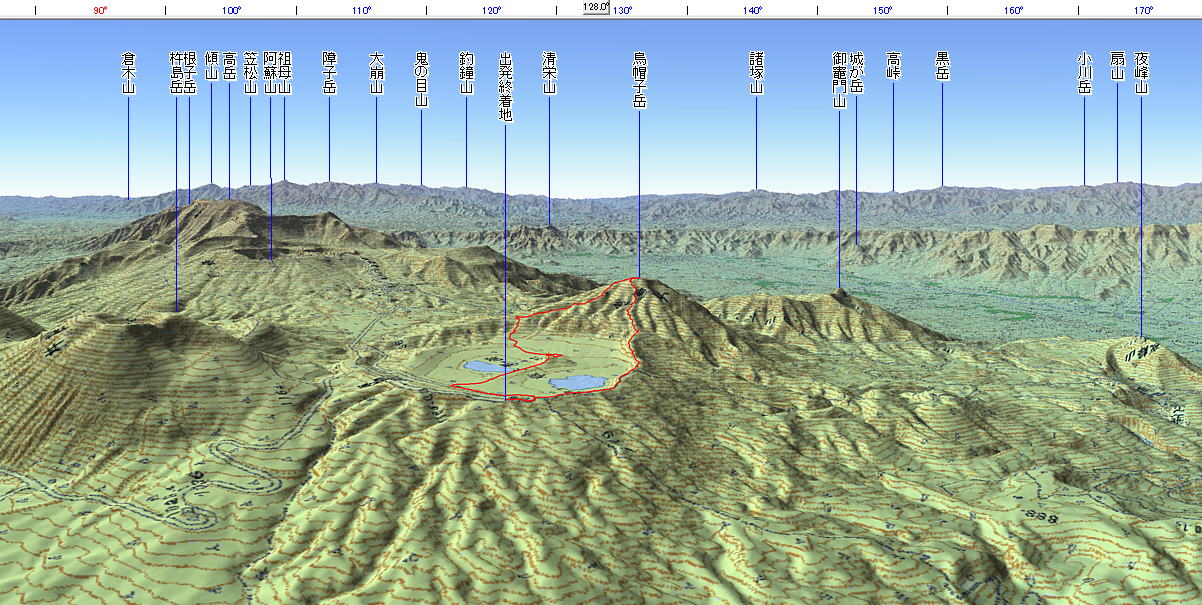This screenshot has width=1202, height=605.
Task: Click the 150° mark on compass ruler
Action: pyautogui.click(x=882, y=10)
